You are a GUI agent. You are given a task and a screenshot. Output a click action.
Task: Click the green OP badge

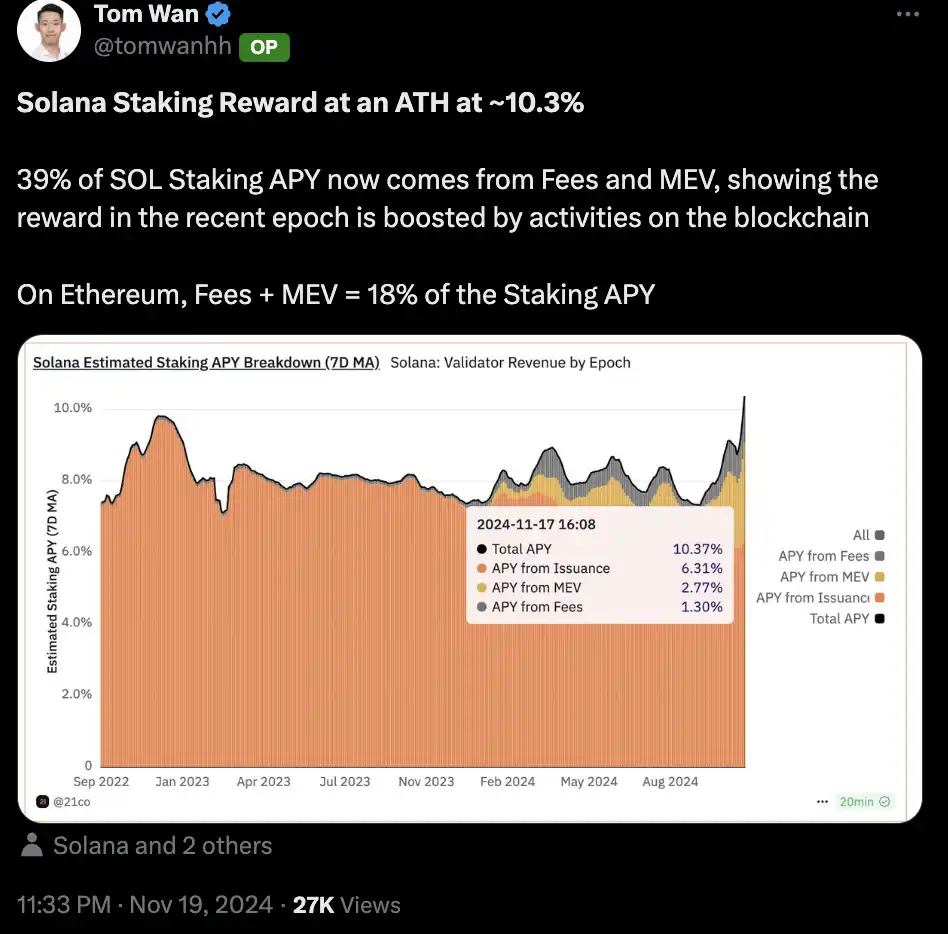[x=264, y=47]
